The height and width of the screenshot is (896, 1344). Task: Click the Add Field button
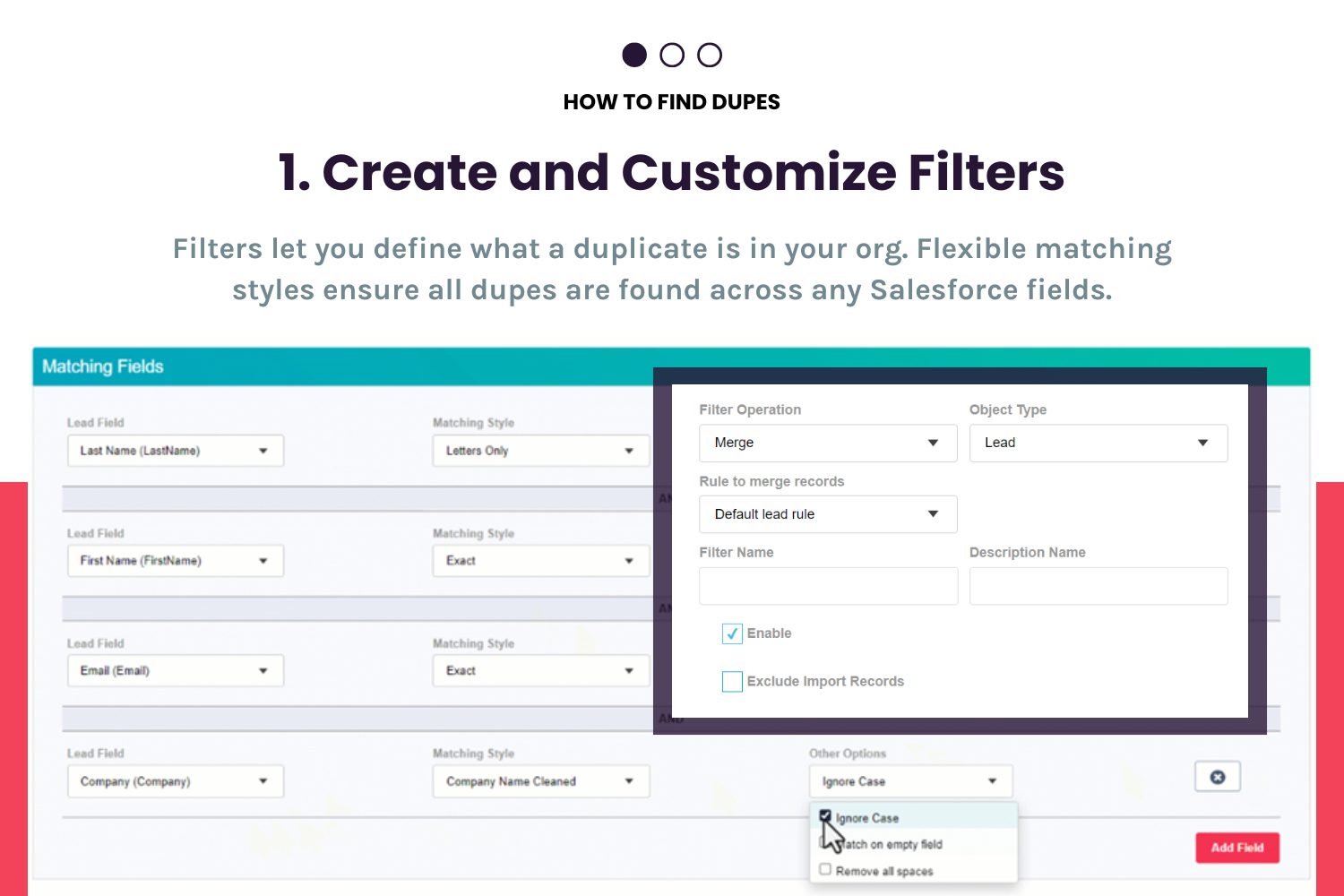coord(1236,847)
